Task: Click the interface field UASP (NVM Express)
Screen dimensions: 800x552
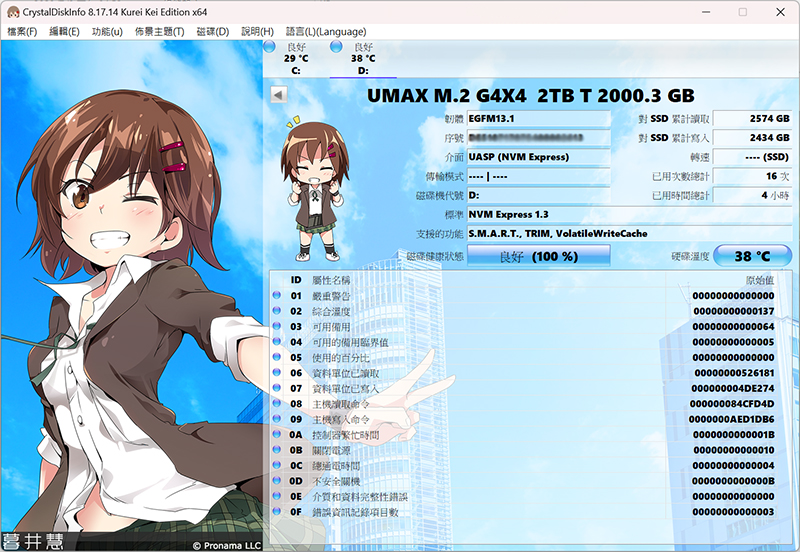Action: [x=539, y=157]
